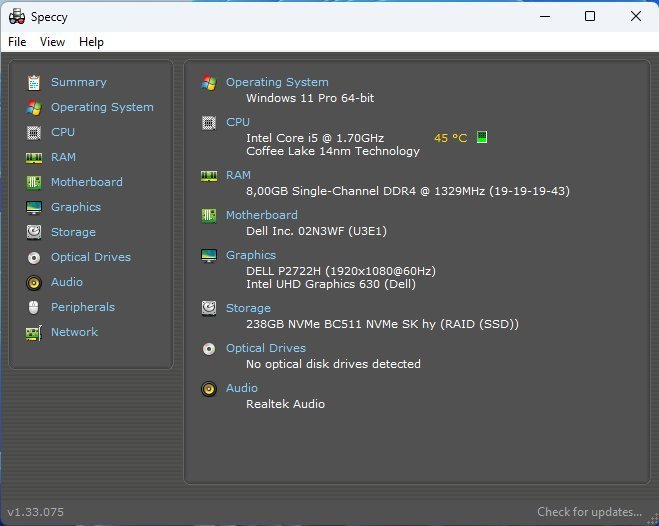Click Intel Core i5 @ 1.70GHz text

(x=315, y=138)
